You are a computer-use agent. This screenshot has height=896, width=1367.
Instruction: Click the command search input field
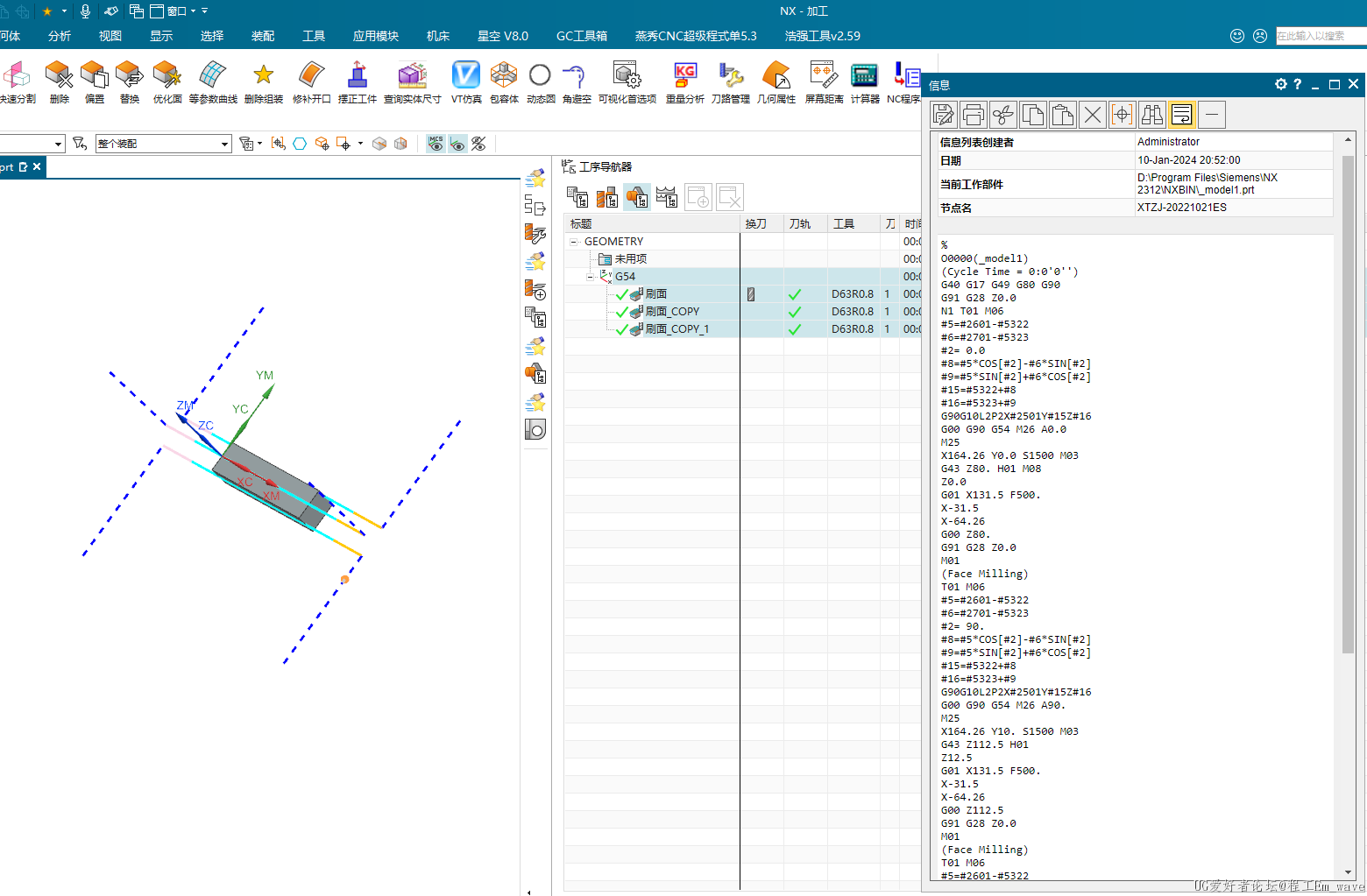(1321, 36)
